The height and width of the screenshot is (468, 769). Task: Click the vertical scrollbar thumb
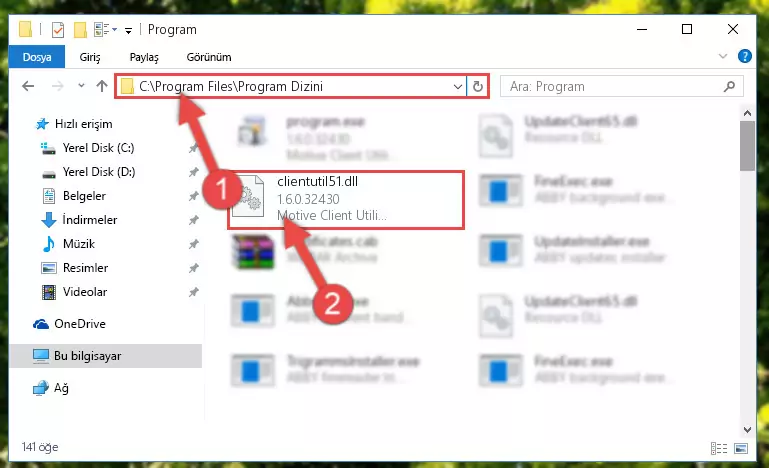coord(747,146)
